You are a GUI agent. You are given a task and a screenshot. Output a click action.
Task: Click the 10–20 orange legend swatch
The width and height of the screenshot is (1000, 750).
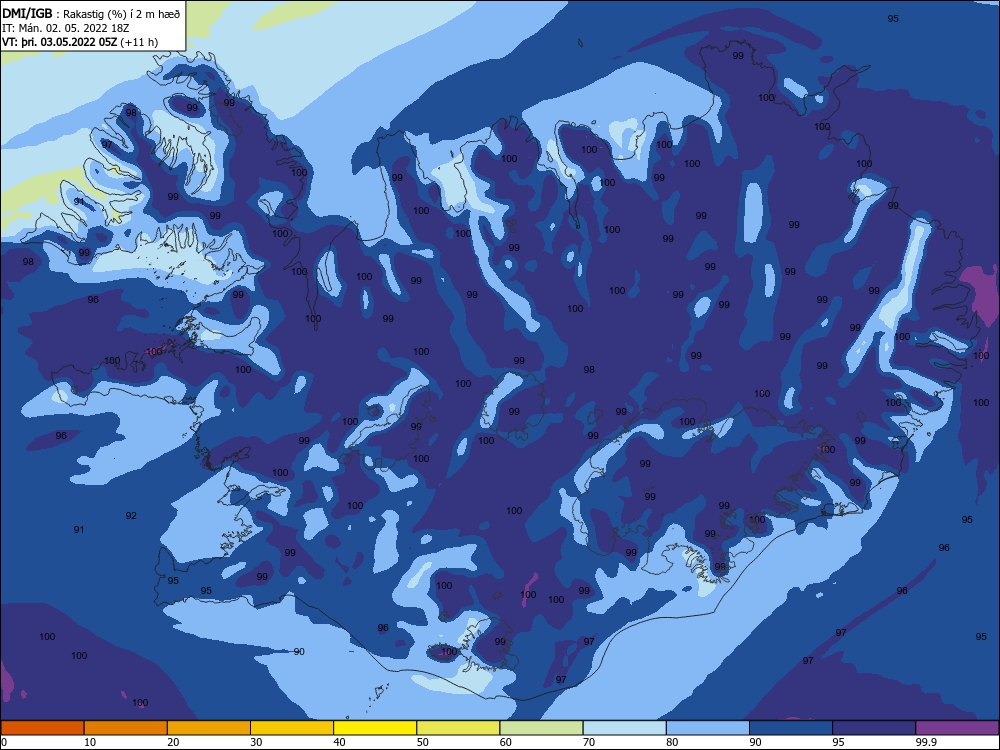tap(126, 728)
